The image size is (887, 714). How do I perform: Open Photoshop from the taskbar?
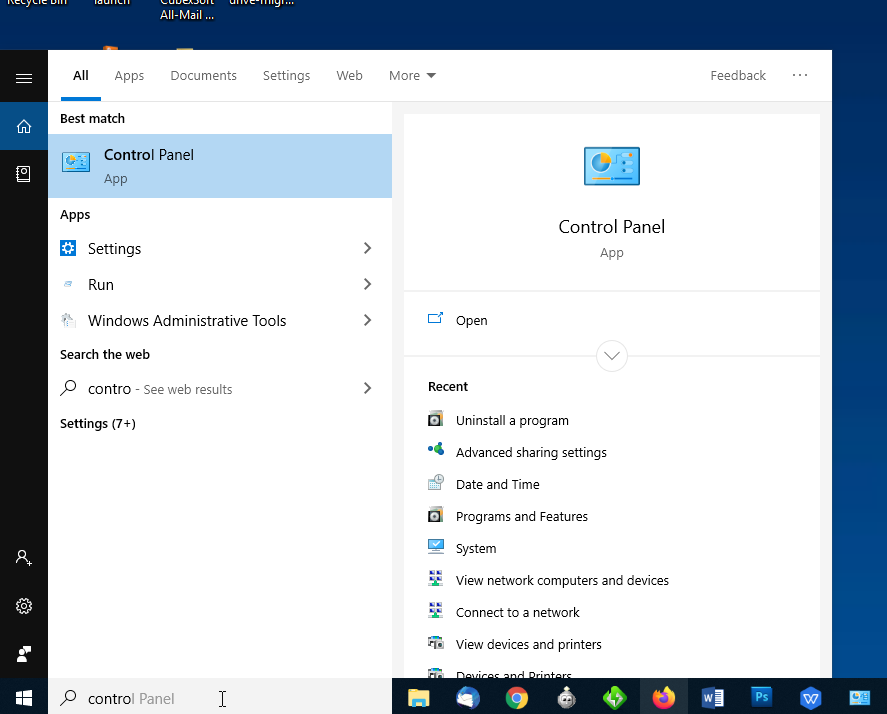coord(761,698)
